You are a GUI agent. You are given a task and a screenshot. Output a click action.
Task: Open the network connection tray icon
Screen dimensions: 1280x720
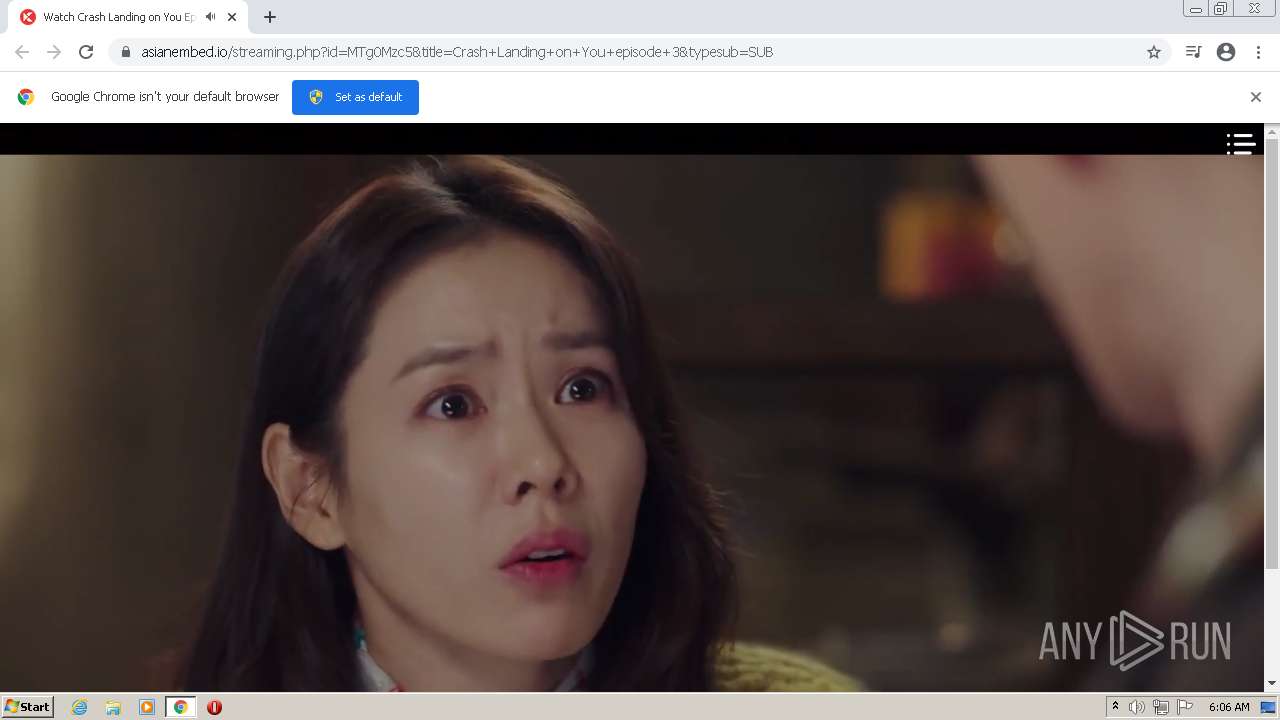1161,707
